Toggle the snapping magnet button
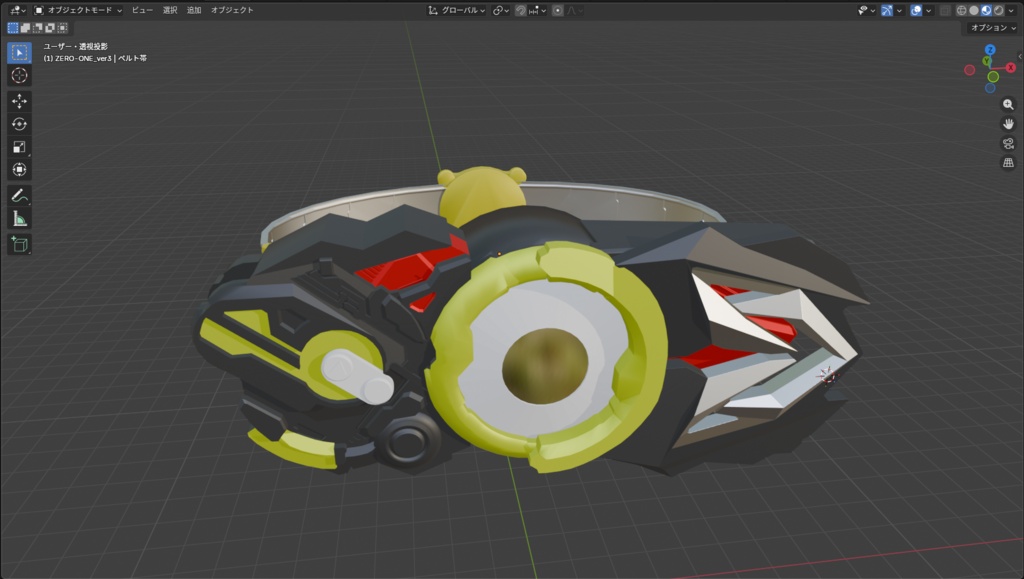The width and height of the screenshot is (1024, 579). point(520,10)
